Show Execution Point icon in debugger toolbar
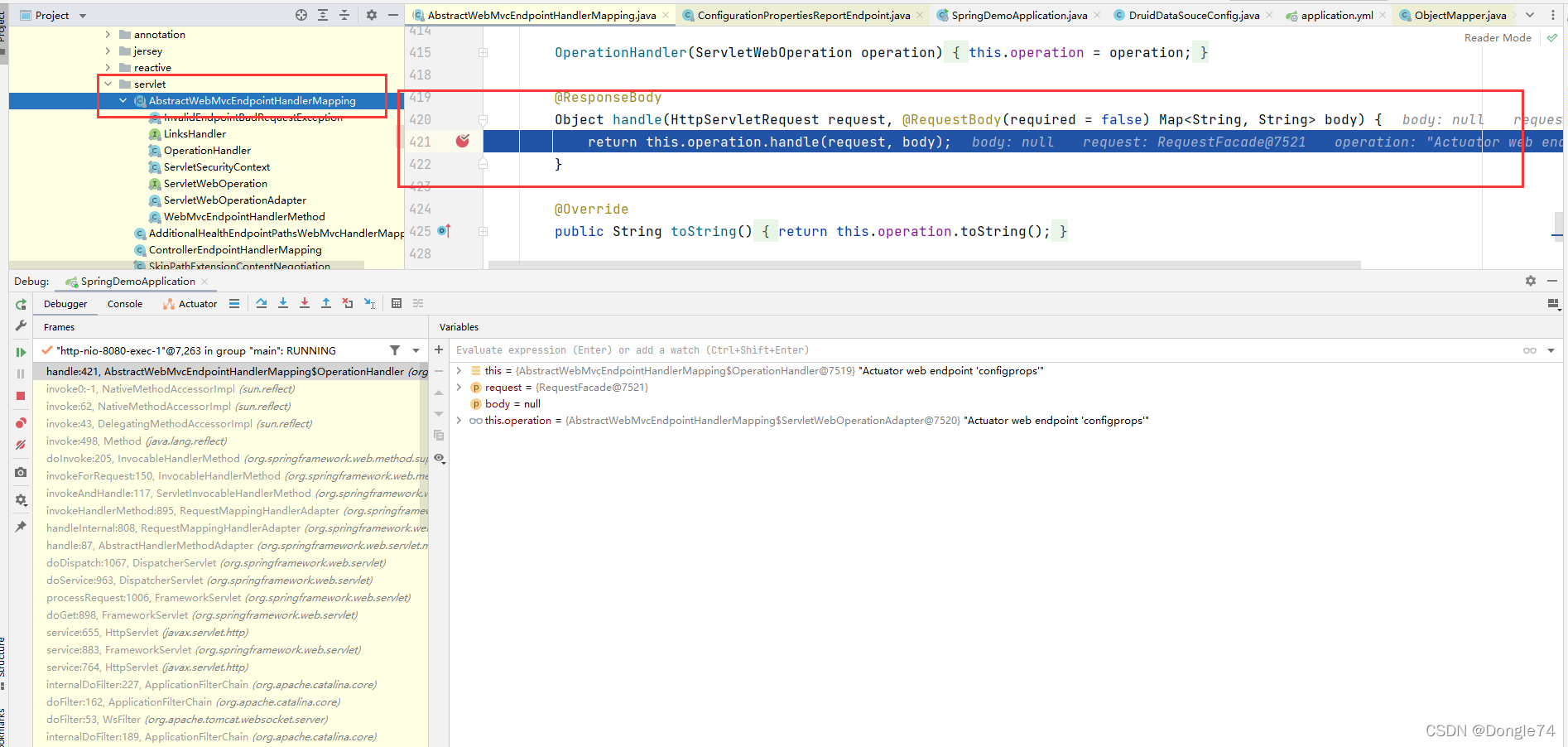1568x747 pixels. (x=234, y=303)
